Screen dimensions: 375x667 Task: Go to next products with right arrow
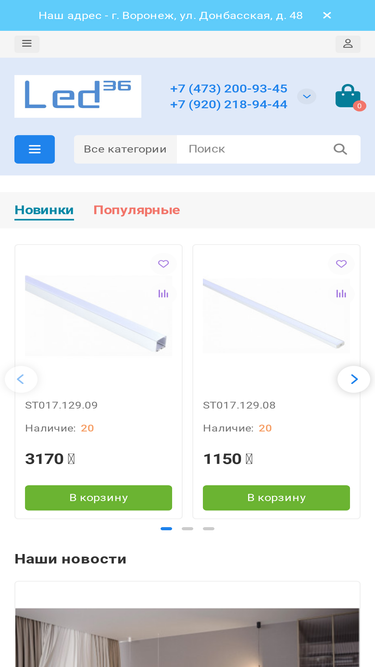(354, 379)
